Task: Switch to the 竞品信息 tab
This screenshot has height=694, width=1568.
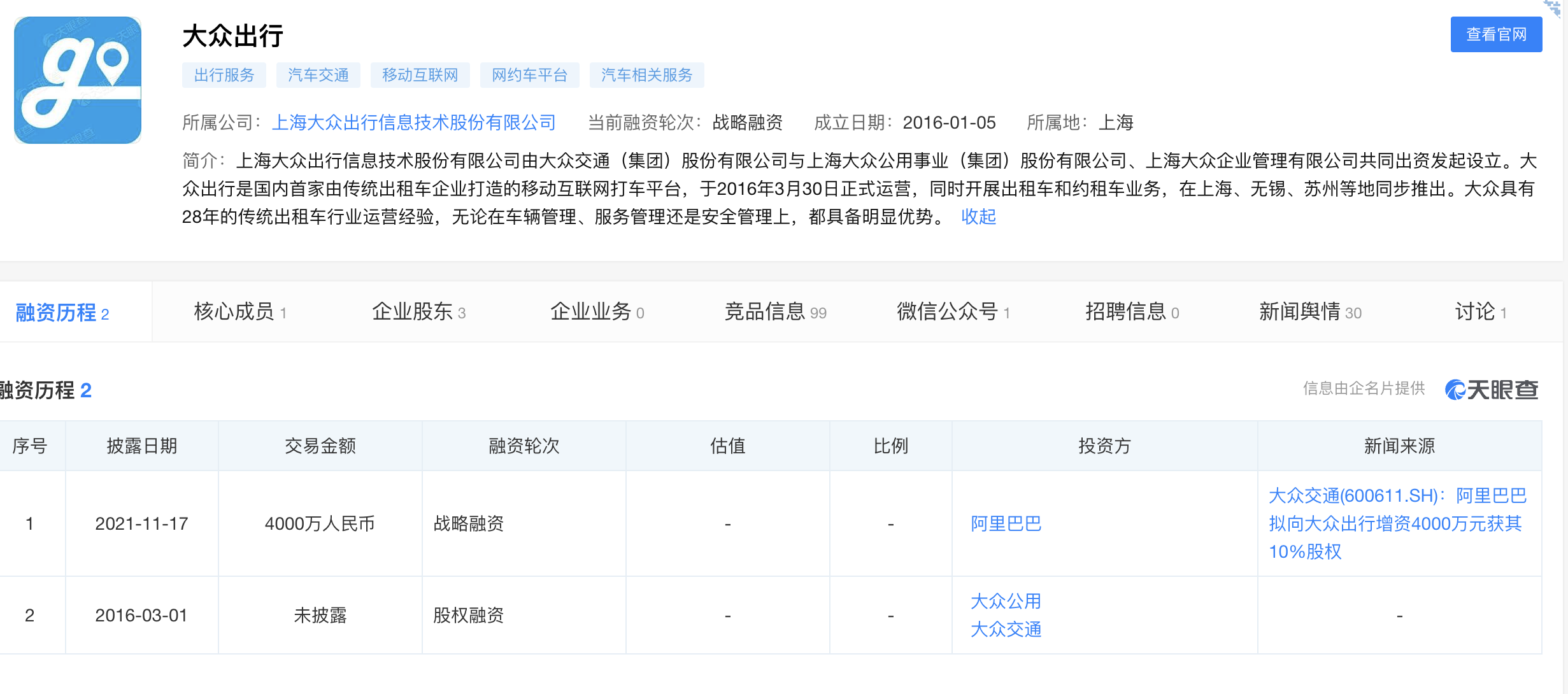Action: click(776, 312)
